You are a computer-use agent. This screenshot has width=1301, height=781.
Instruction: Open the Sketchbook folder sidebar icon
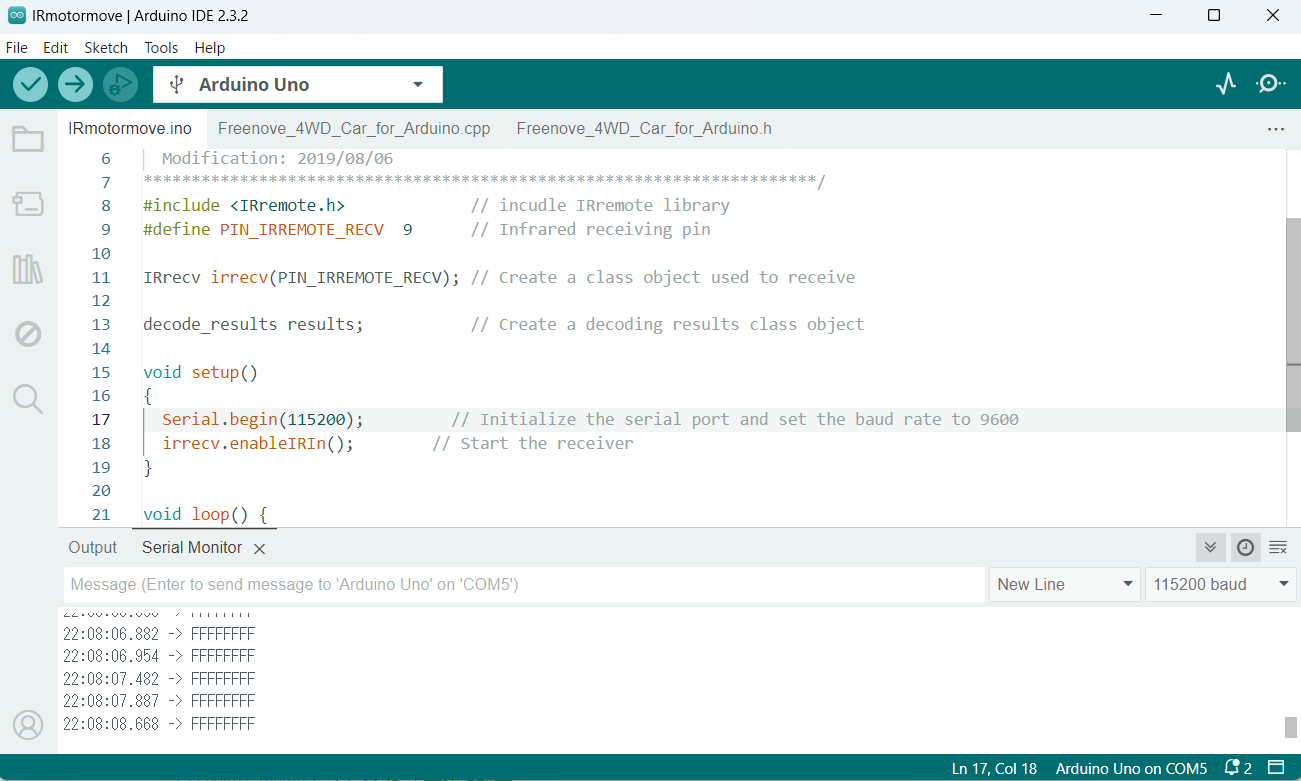(x=28, y=139)
